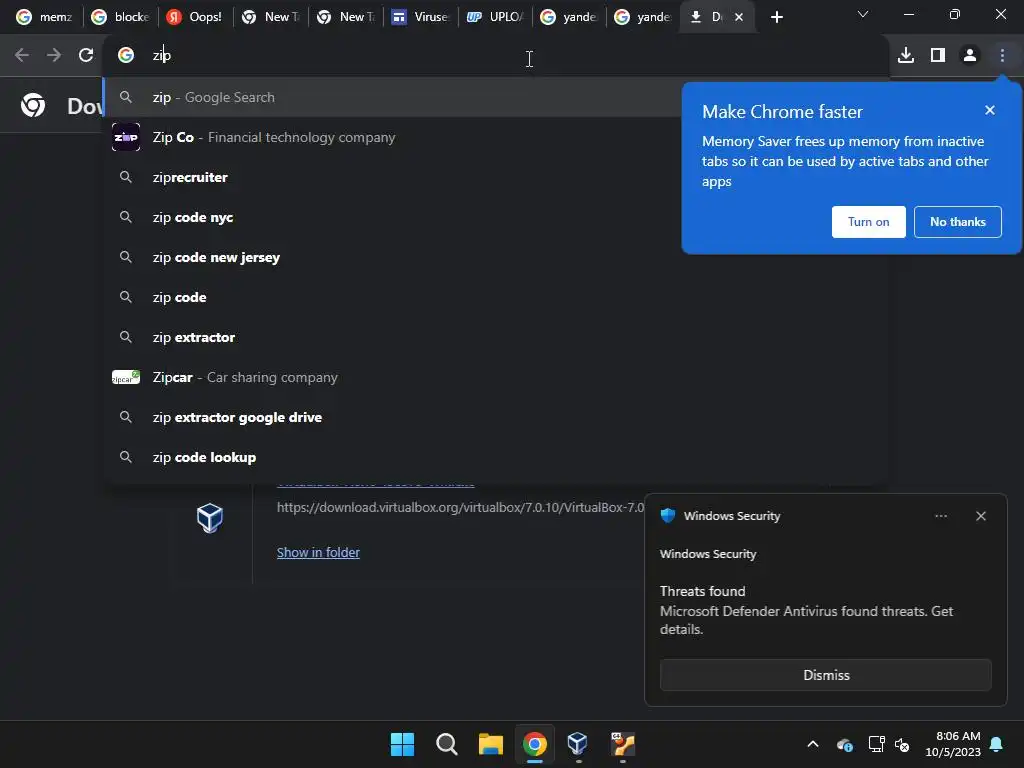Open Windows Security notification options ellipsis
Screen dimensions: 1024x768
[941, 516]
